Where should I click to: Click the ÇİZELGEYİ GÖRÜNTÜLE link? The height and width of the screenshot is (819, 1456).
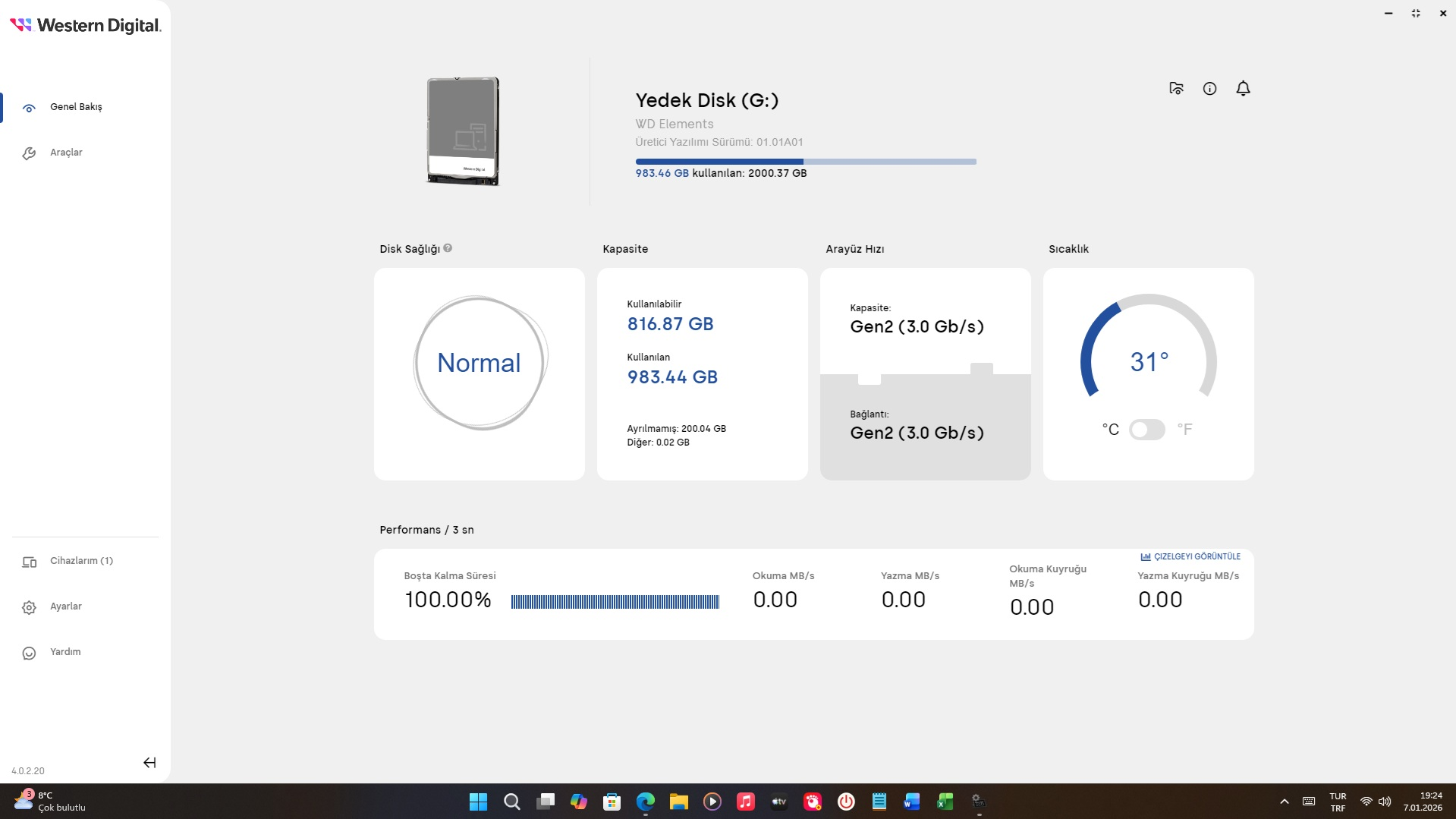pyautogui.click(x=1197, y=556)
